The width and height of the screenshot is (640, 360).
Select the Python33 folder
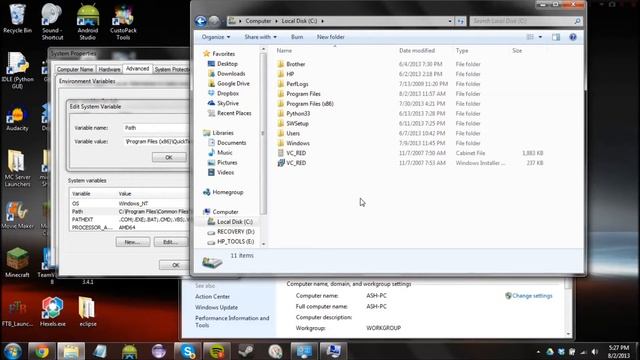[298, 113]
